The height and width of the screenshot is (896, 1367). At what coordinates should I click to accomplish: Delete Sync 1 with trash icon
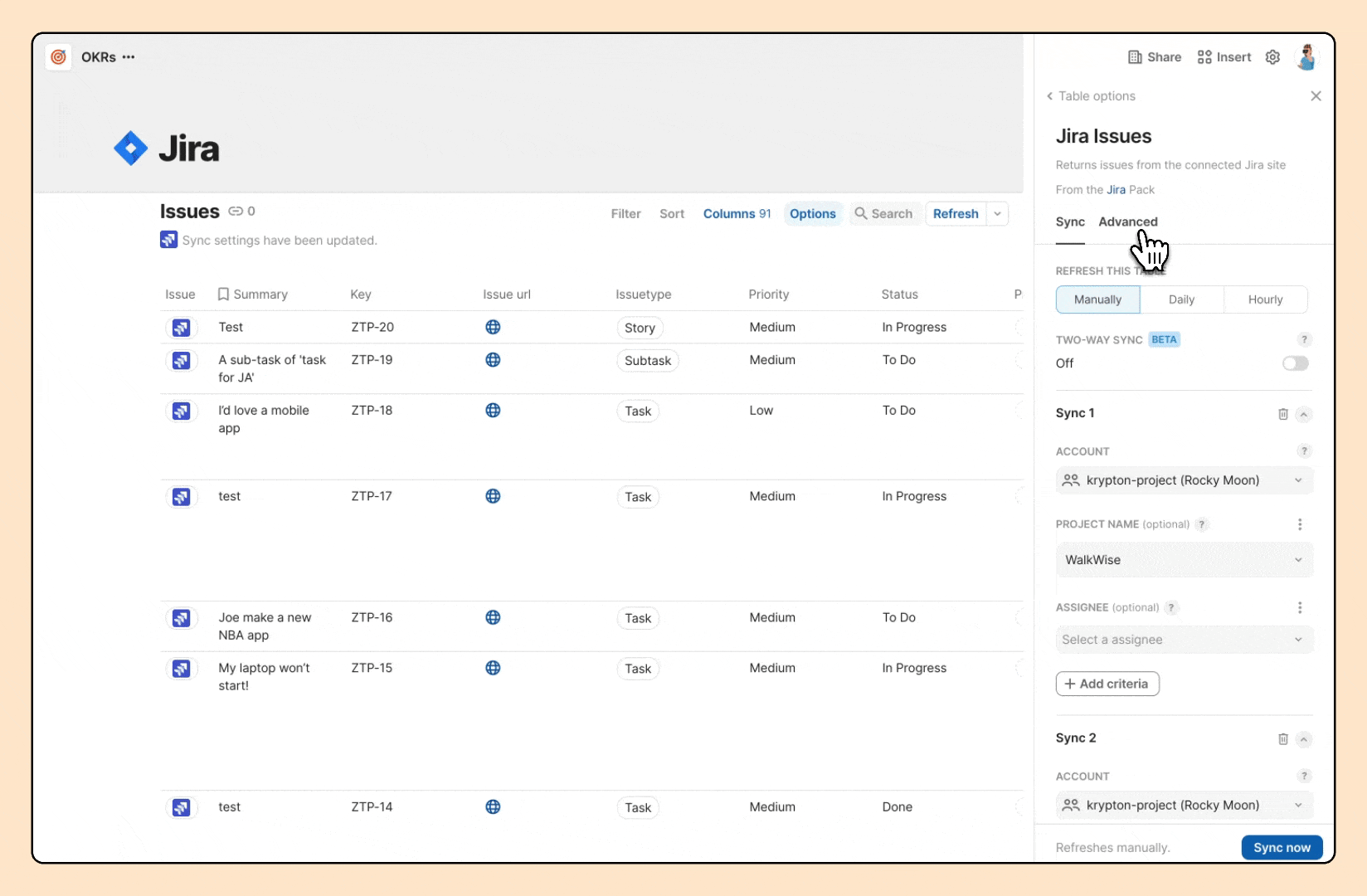(1282, 414)
